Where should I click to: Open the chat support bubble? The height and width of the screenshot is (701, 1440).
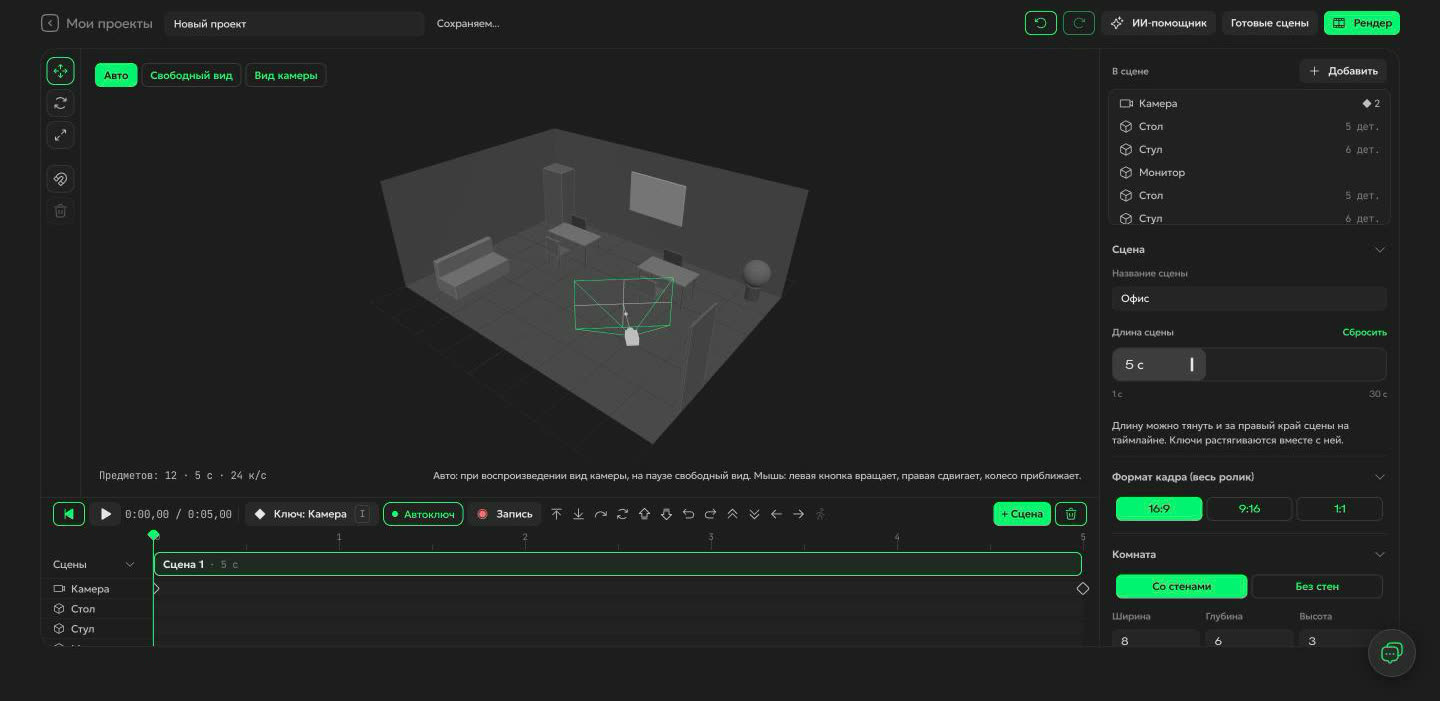point(1392,653)
